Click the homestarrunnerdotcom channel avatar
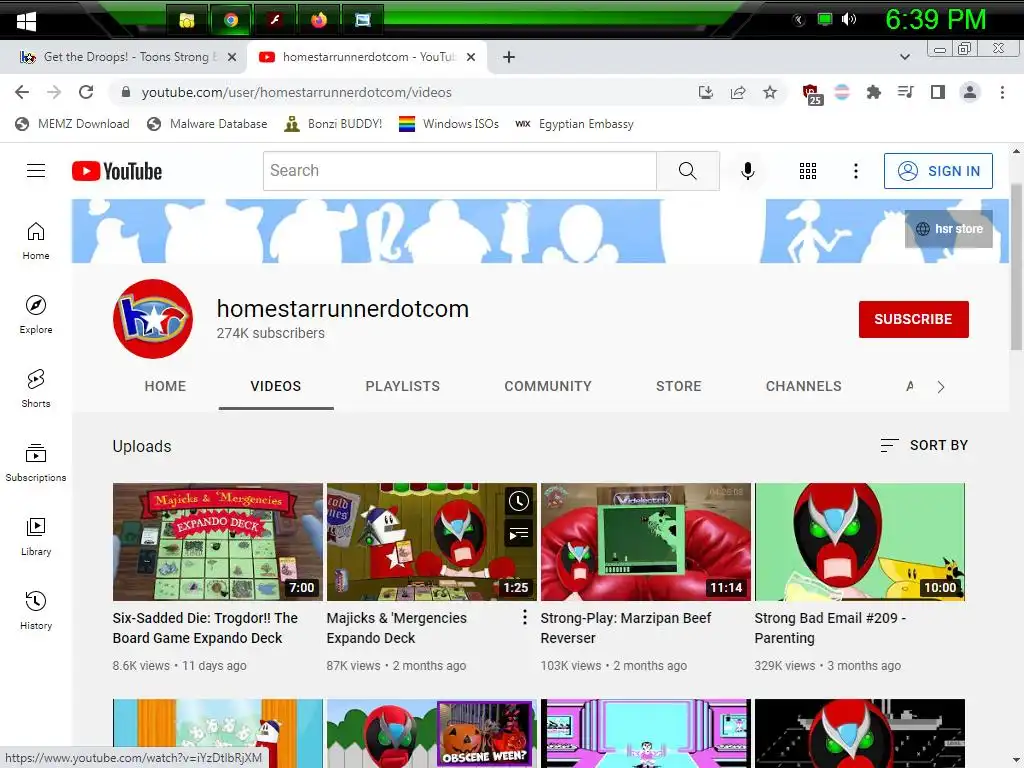Viewport: 1024px width, 768px height. (153, 319)
